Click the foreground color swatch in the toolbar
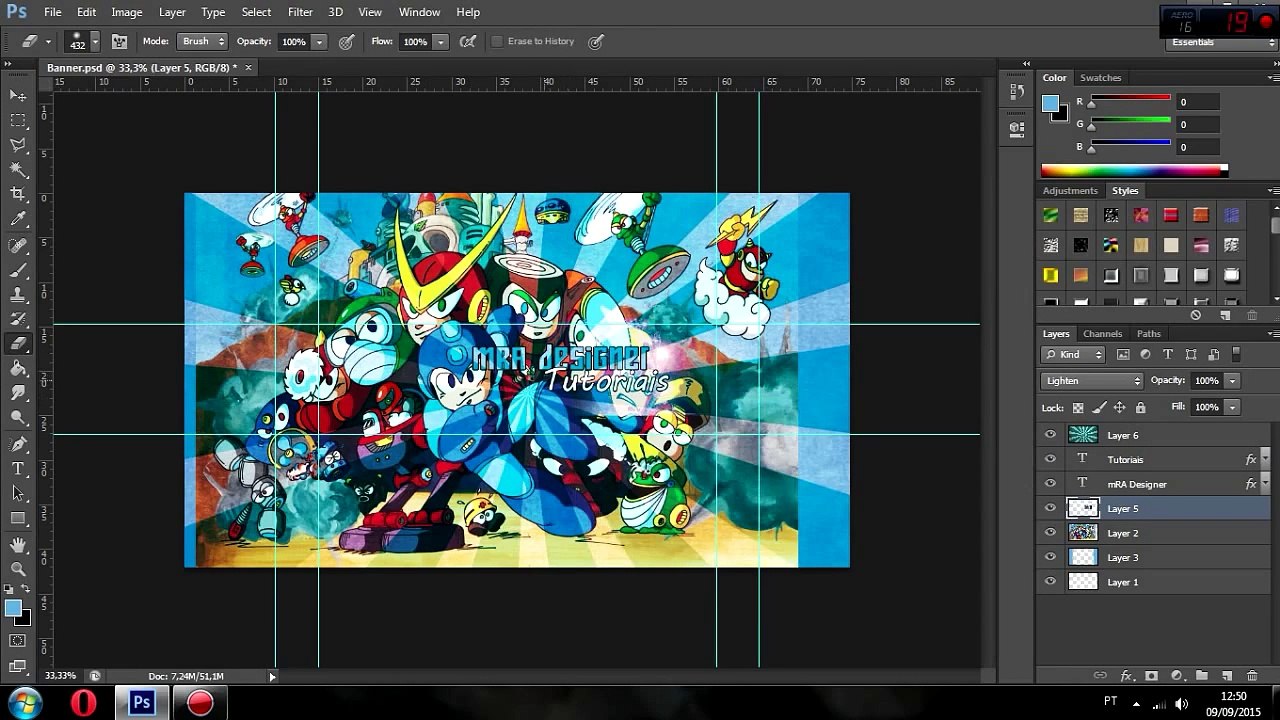Screen dimensions: 1280x720 (x=13, y=608)
